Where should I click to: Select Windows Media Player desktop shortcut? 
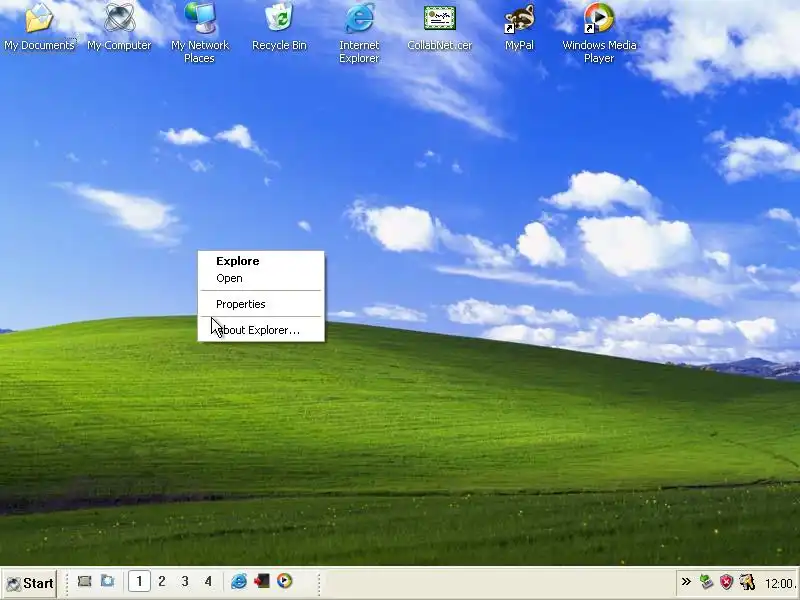tap(599, 32)
